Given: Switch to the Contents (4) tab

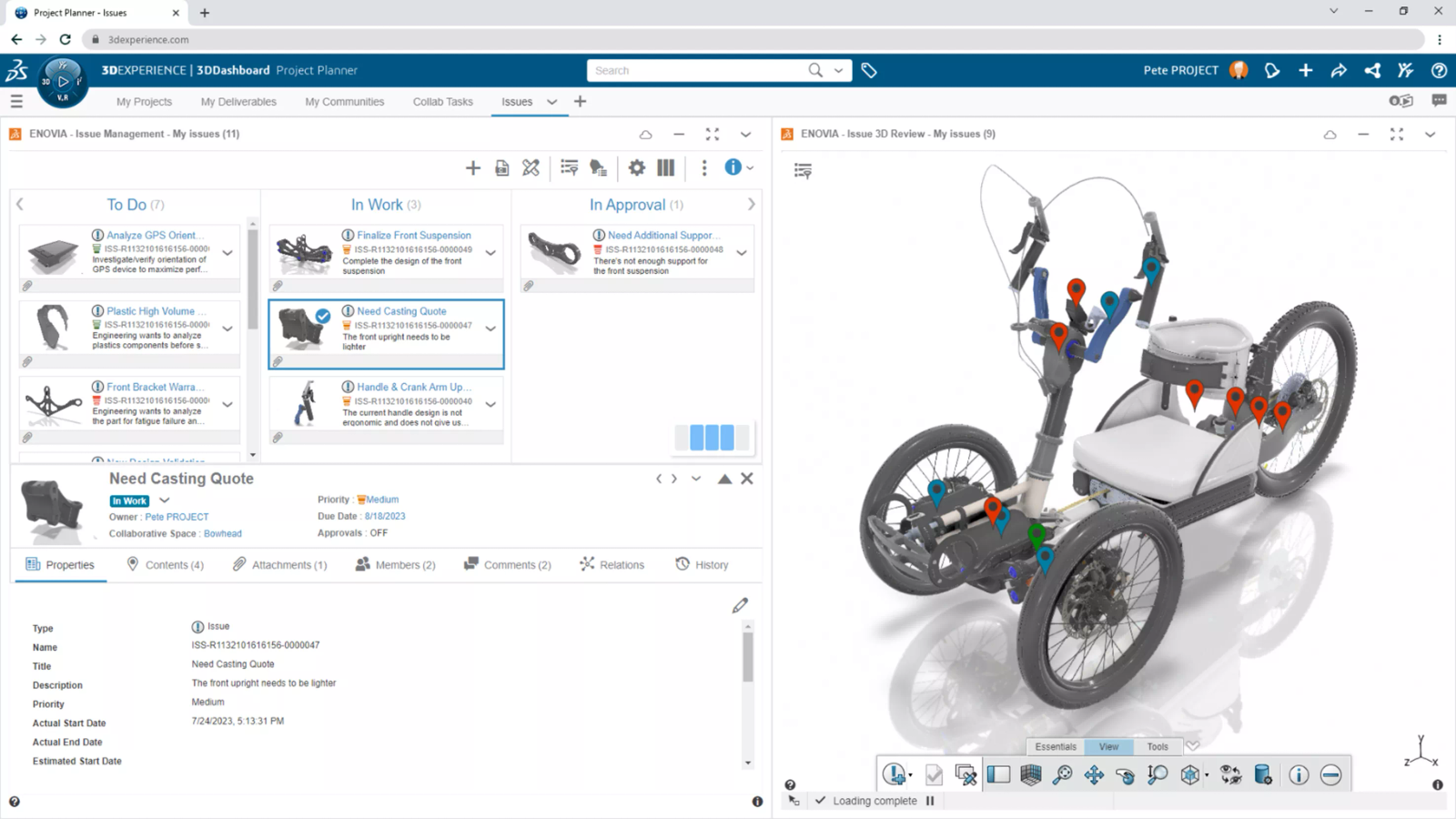Looking at the screenshot, I should [165, 564].
